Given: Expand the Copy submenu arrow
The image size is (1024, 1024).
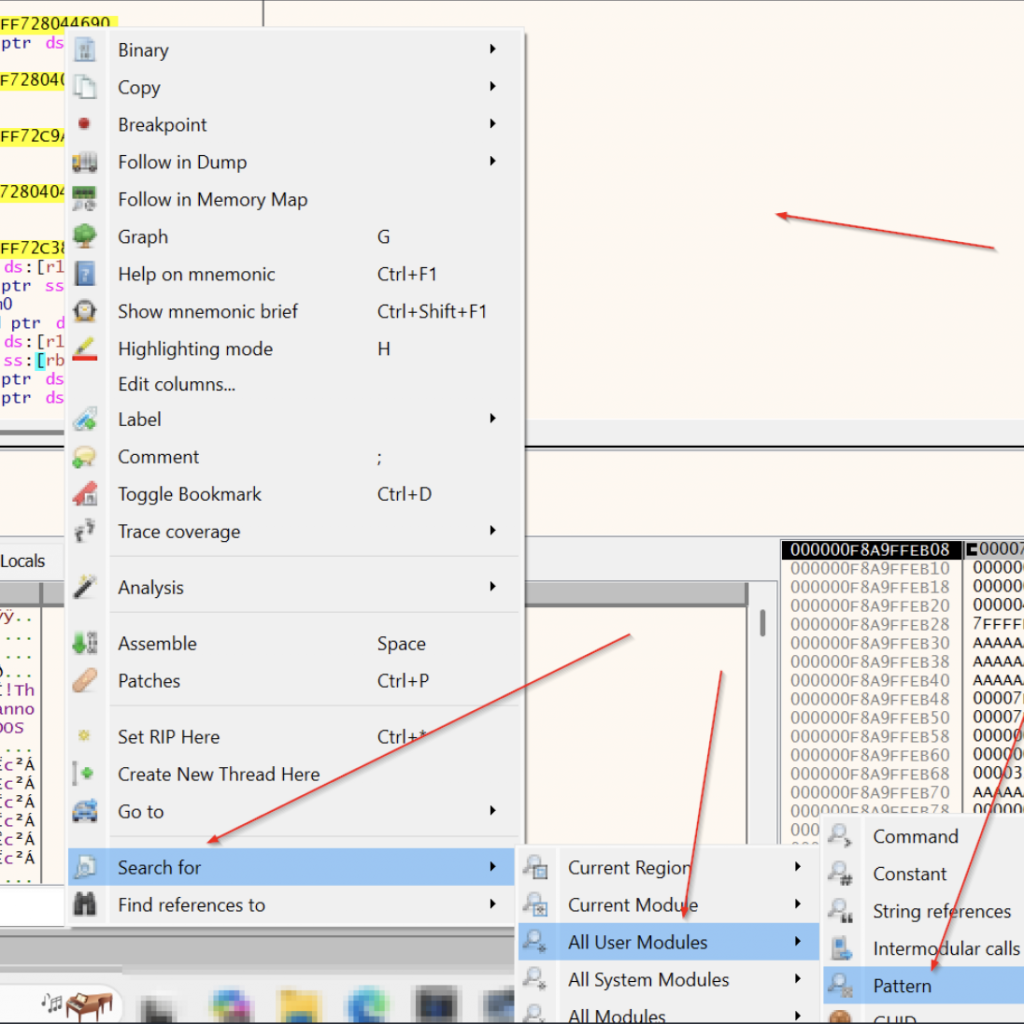Looking at the screenshot, I should [492, 87].
